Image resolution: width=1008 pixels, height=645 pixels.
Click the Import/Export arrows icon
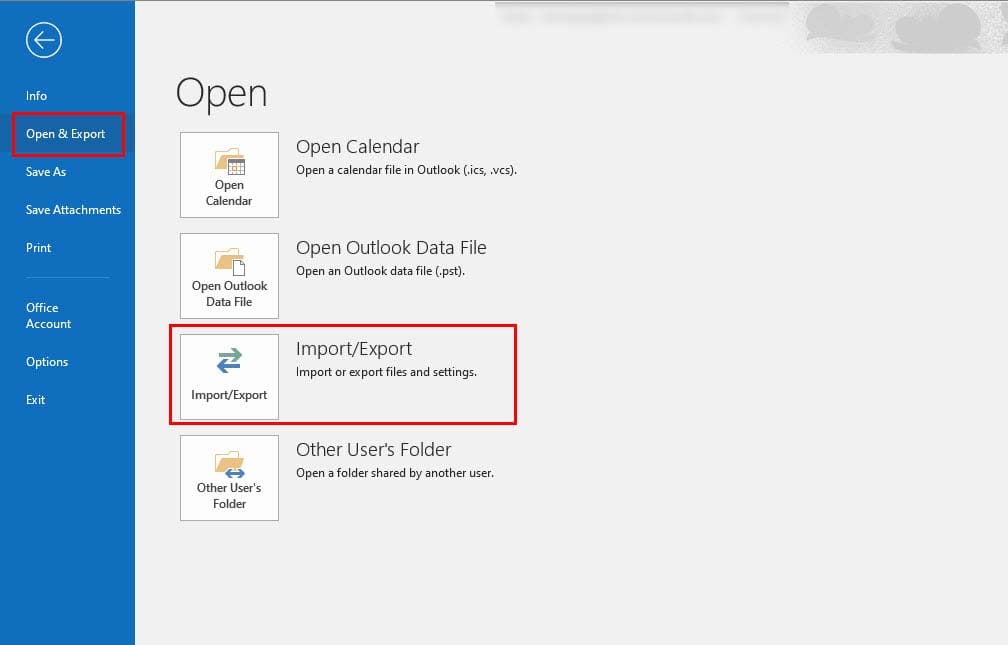[x=230, y=361]
